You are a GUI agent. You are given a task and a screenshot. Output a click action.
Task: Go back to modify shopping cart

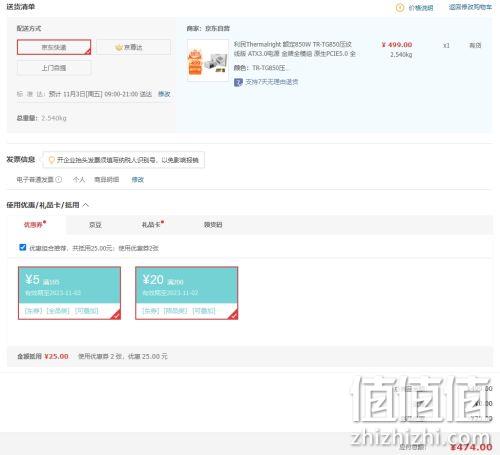pyautogui.click(x=470, y=7)
